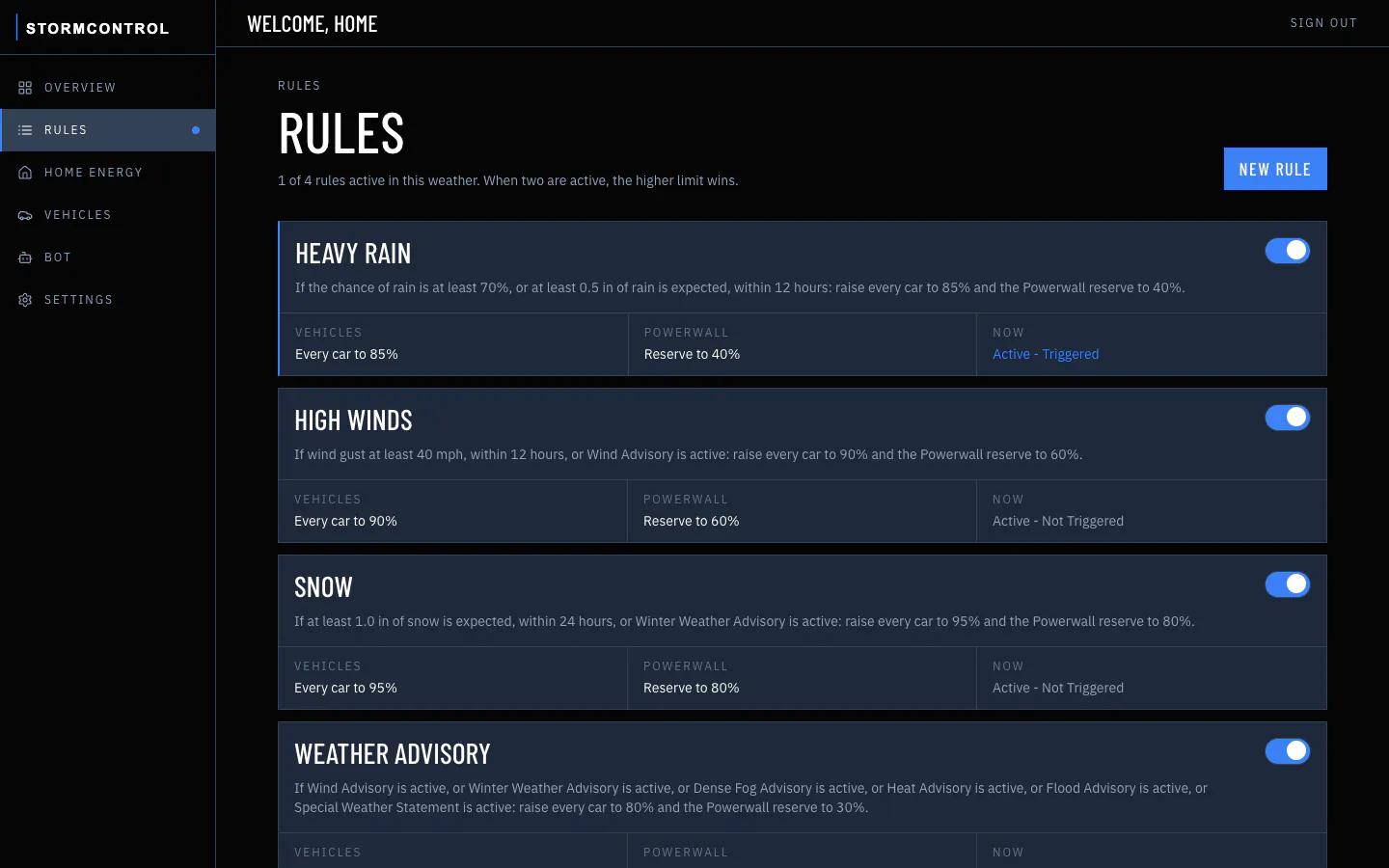Screen dimensions: 1389x868
Task: Click High Winds 'Active - Not Triggered' status
Action: (x=1058, y=521)
